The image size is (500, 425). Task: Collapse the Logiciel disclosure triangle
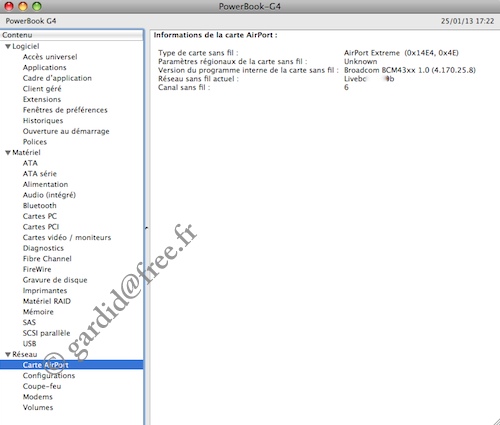[8, 47]
